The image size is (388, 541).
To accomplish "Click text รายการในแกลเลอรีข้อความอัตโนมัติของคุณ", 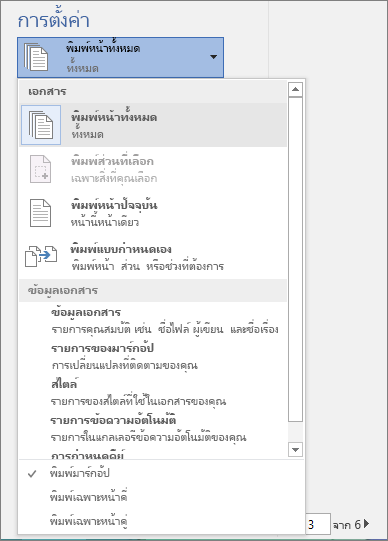I will point(149,437).
